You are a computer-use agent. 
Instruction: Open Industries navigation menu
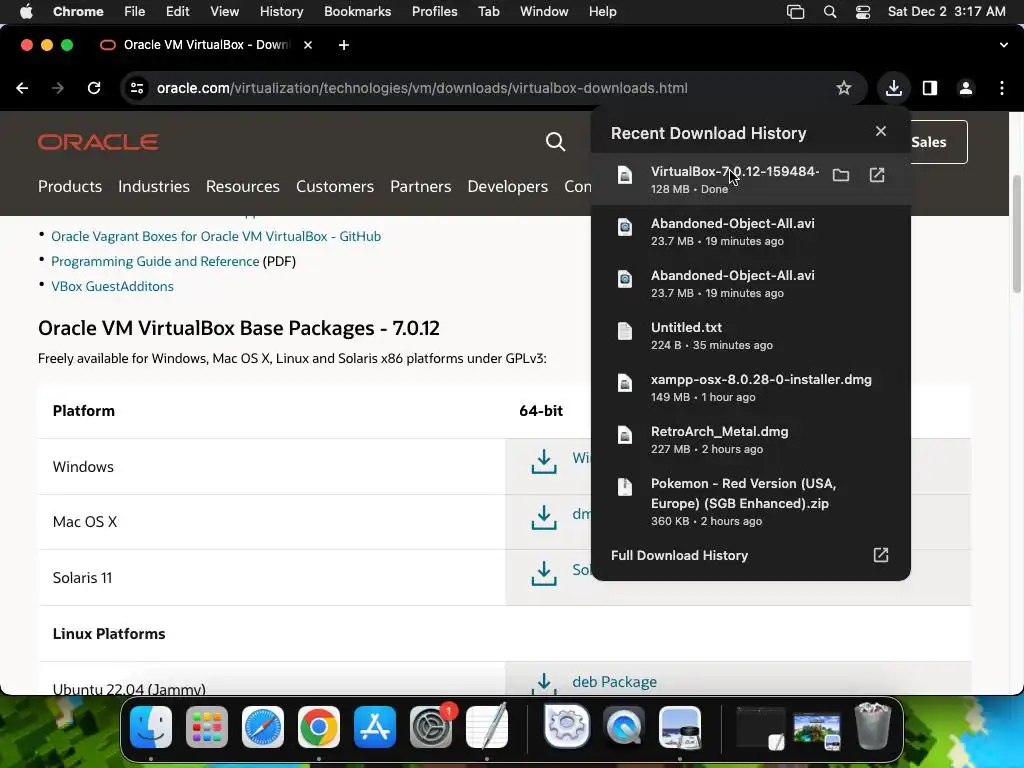[154, 186]
